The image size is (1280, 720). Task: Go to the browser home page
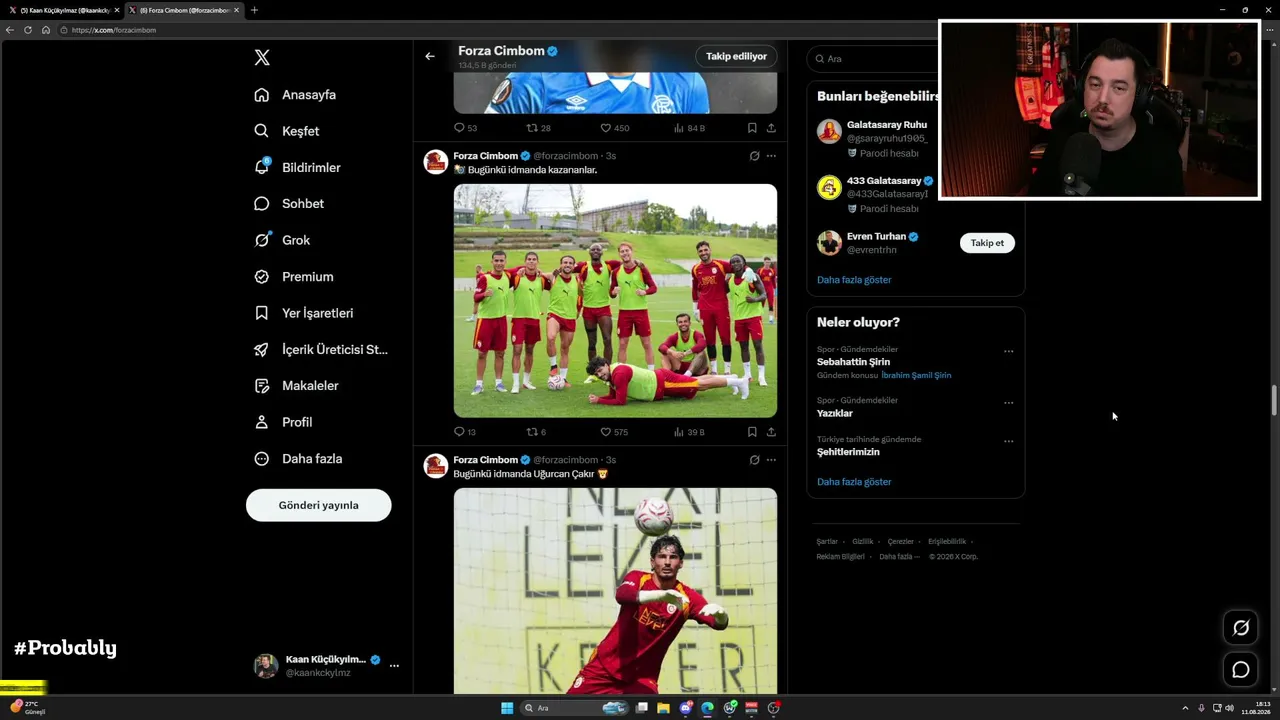tap(45, 30)
